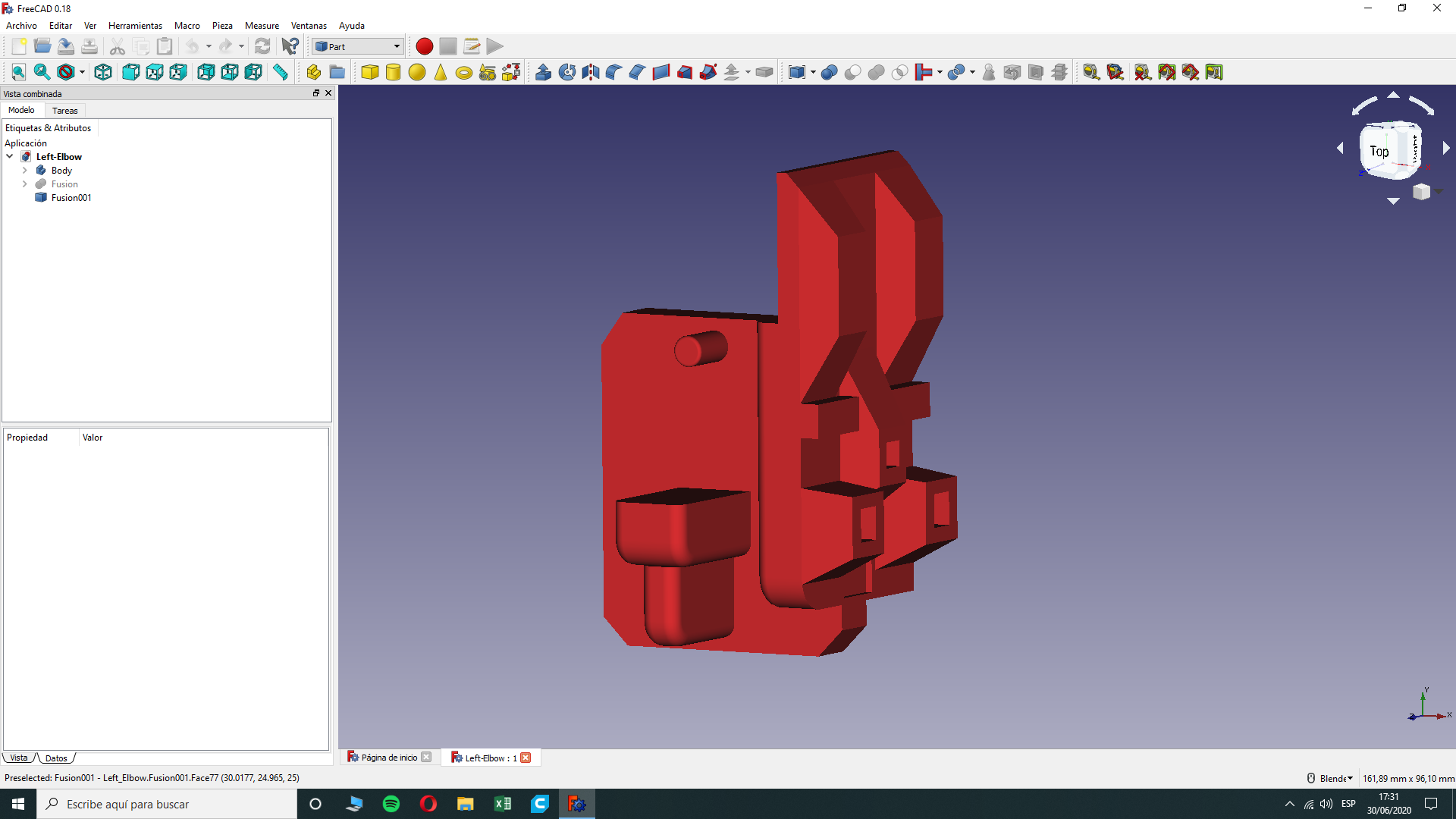Click the Extrude tool icon
Image resolution: width=1456 pixels, height=819 pixels.
coord(543,72)
